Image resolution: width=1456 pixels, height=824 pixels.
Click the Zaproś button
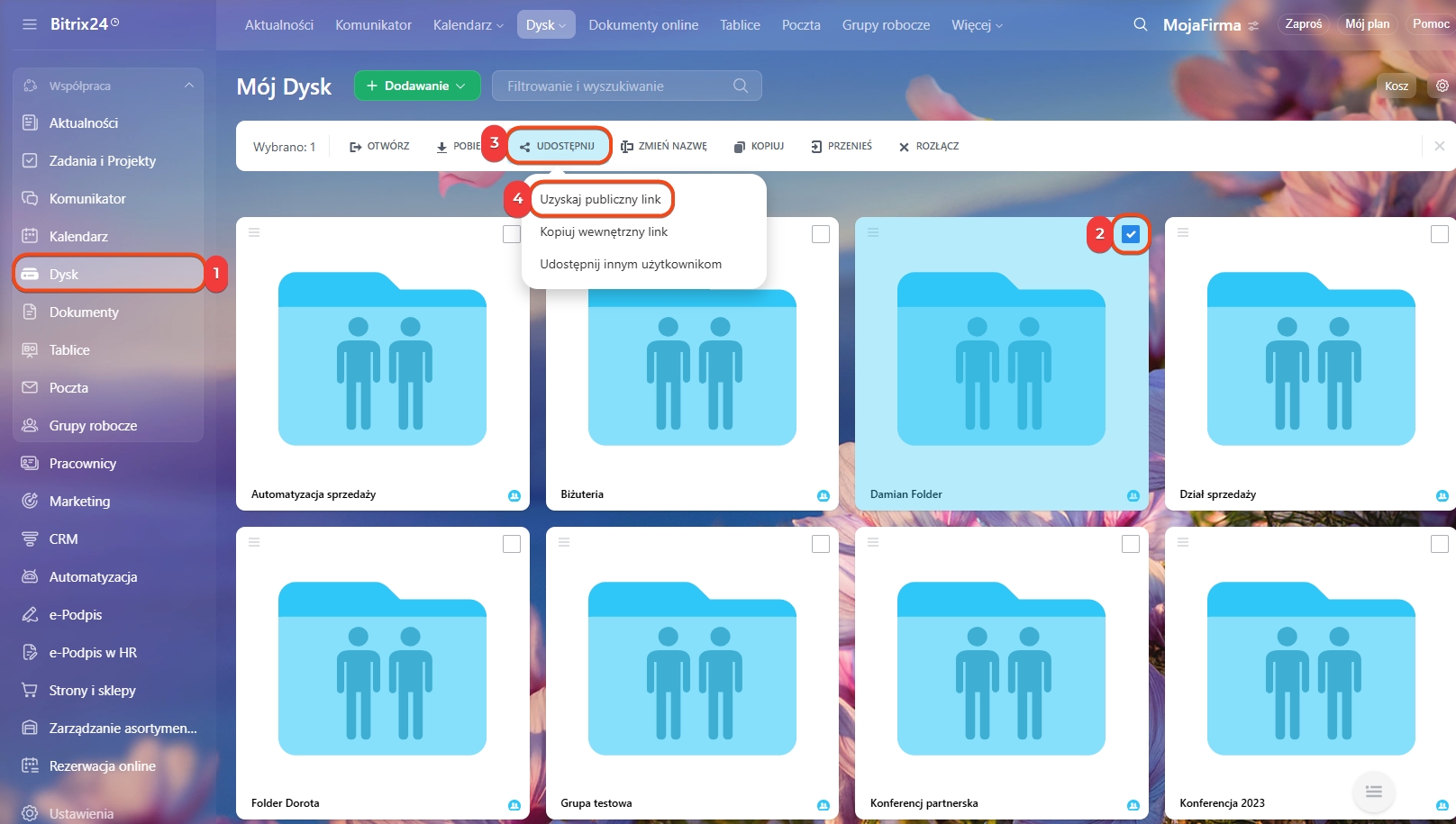(x=1304, y=24)
